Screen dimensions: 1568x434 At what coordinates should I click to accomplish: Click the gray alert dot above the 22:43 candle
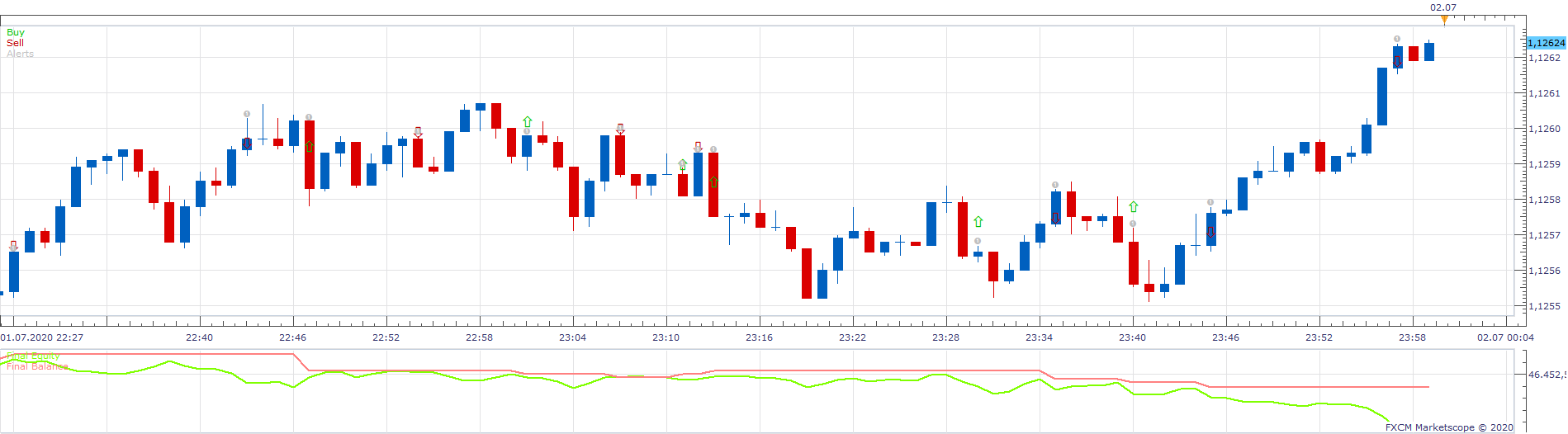[x=246, y=114]
